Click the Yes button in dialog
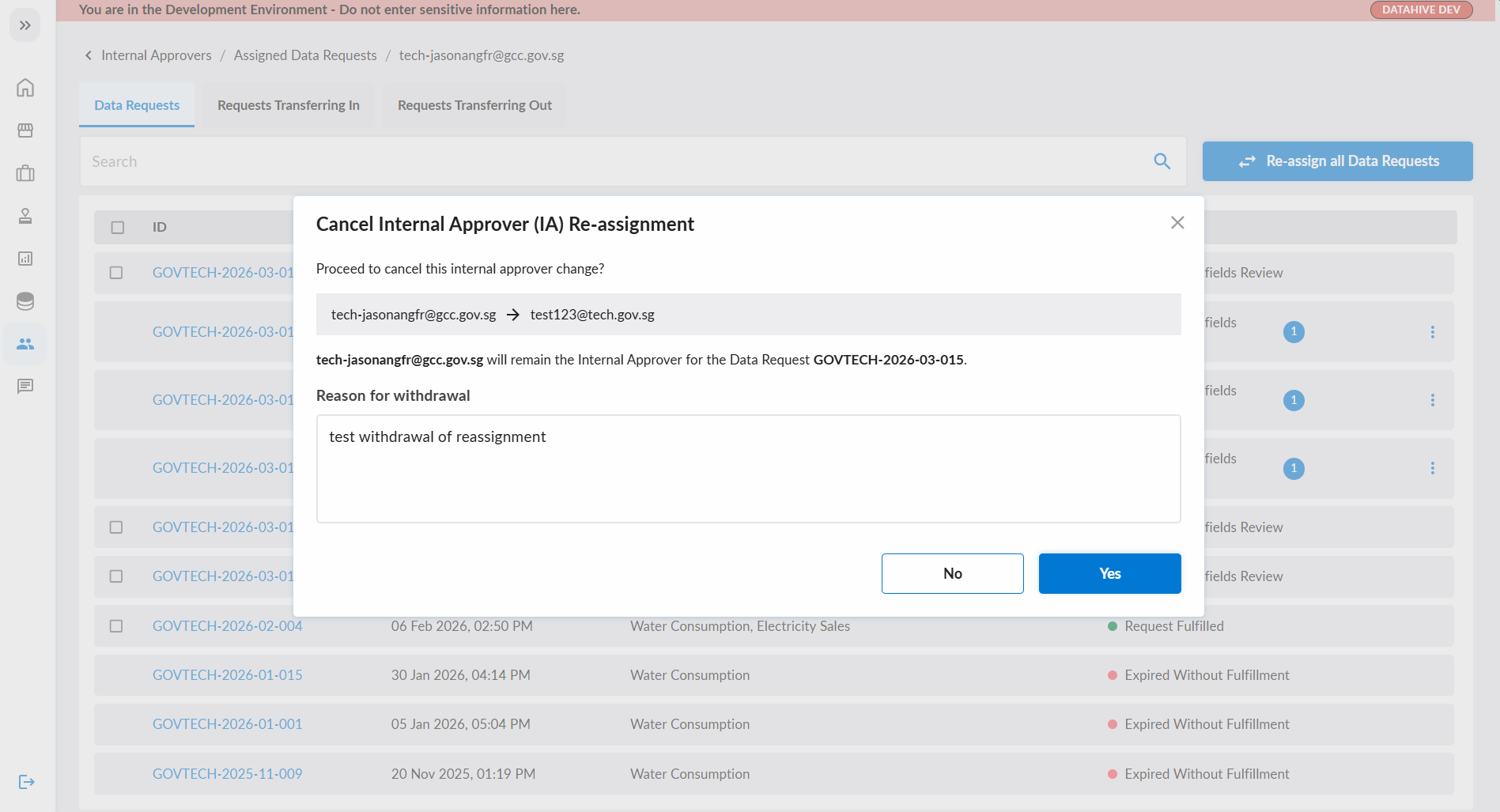The image size is (1500, 812). tap(1110, 573)
